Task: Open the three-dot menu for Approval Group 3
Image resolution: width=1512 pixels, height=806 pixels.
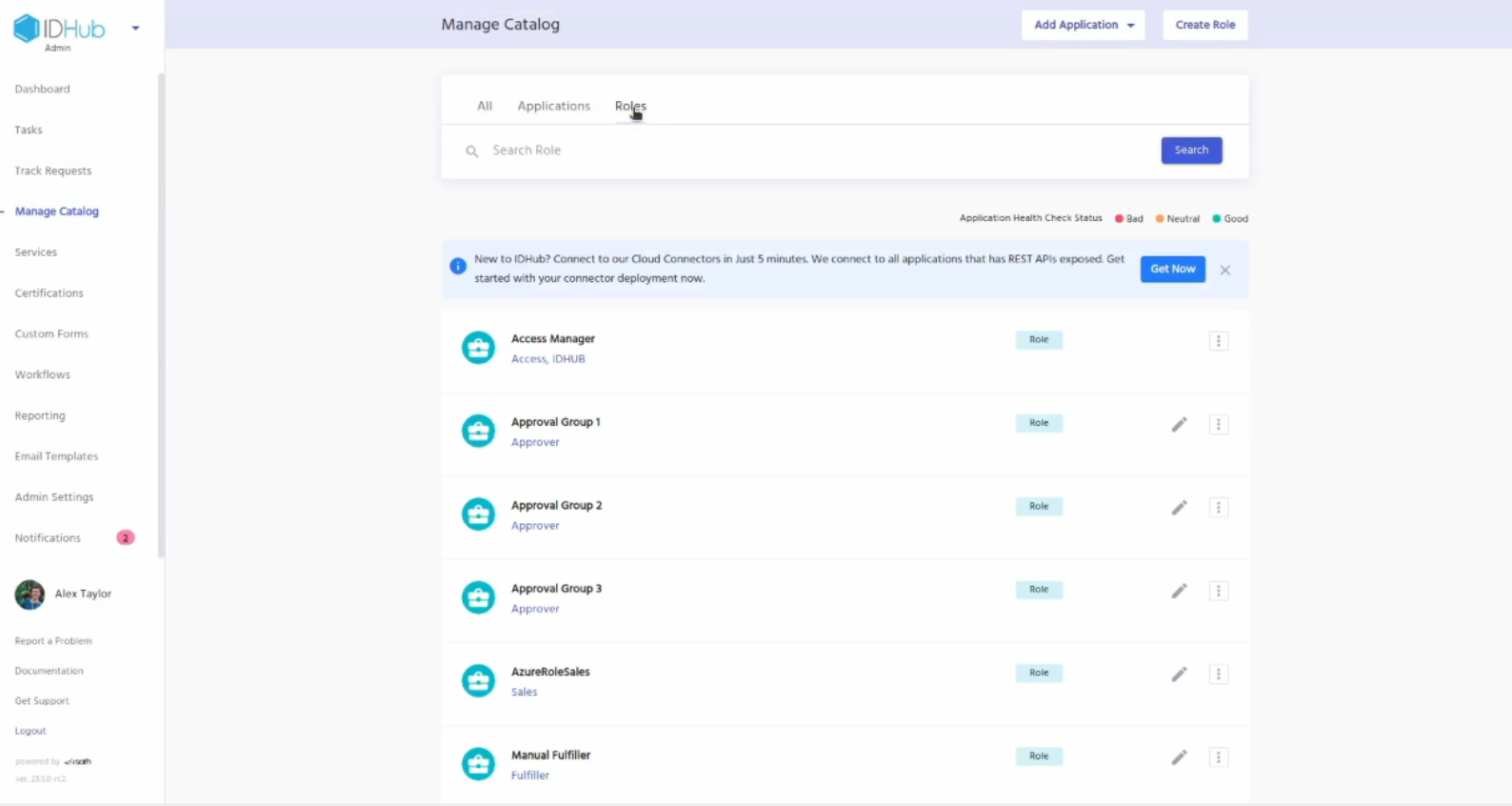Action: (1218, 591)
